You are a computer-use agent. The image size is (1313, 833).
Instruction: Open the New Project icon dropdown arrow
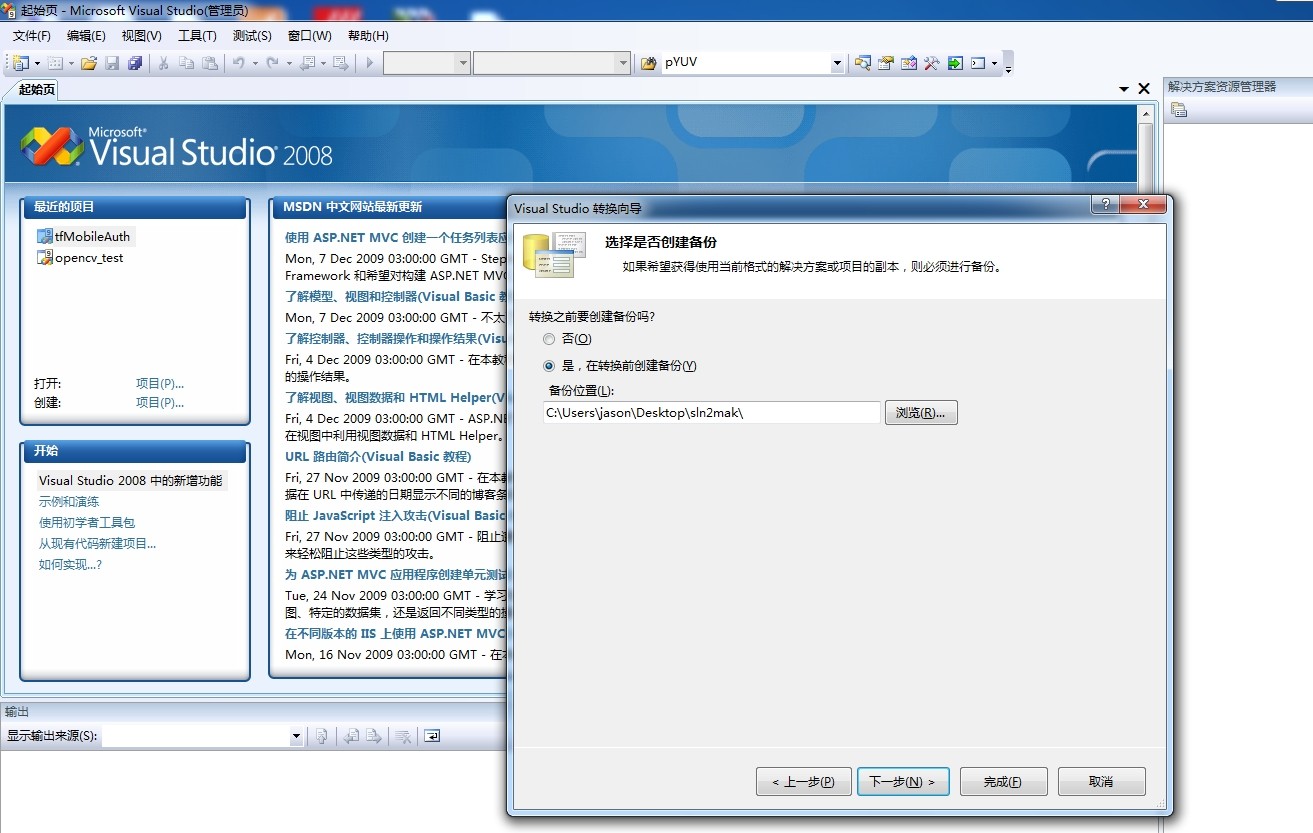tap(36, 63)
